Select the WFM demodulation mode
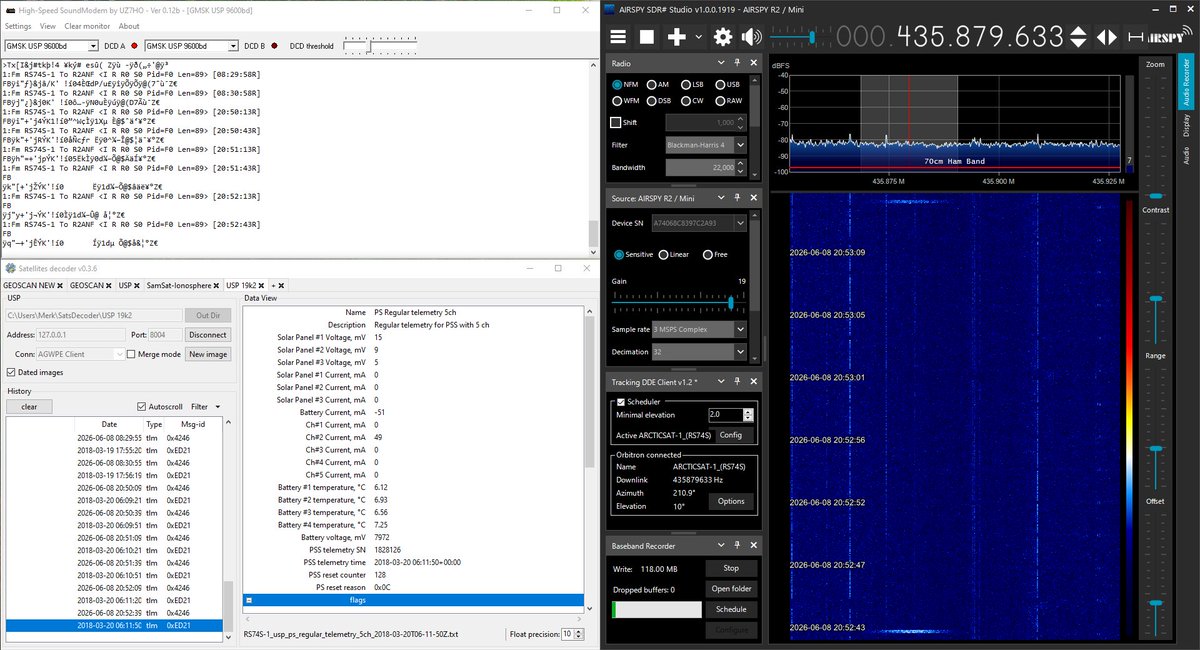The width and height of the screenshot is (1200, 650). pyautogui.click(x=617, y=101)
